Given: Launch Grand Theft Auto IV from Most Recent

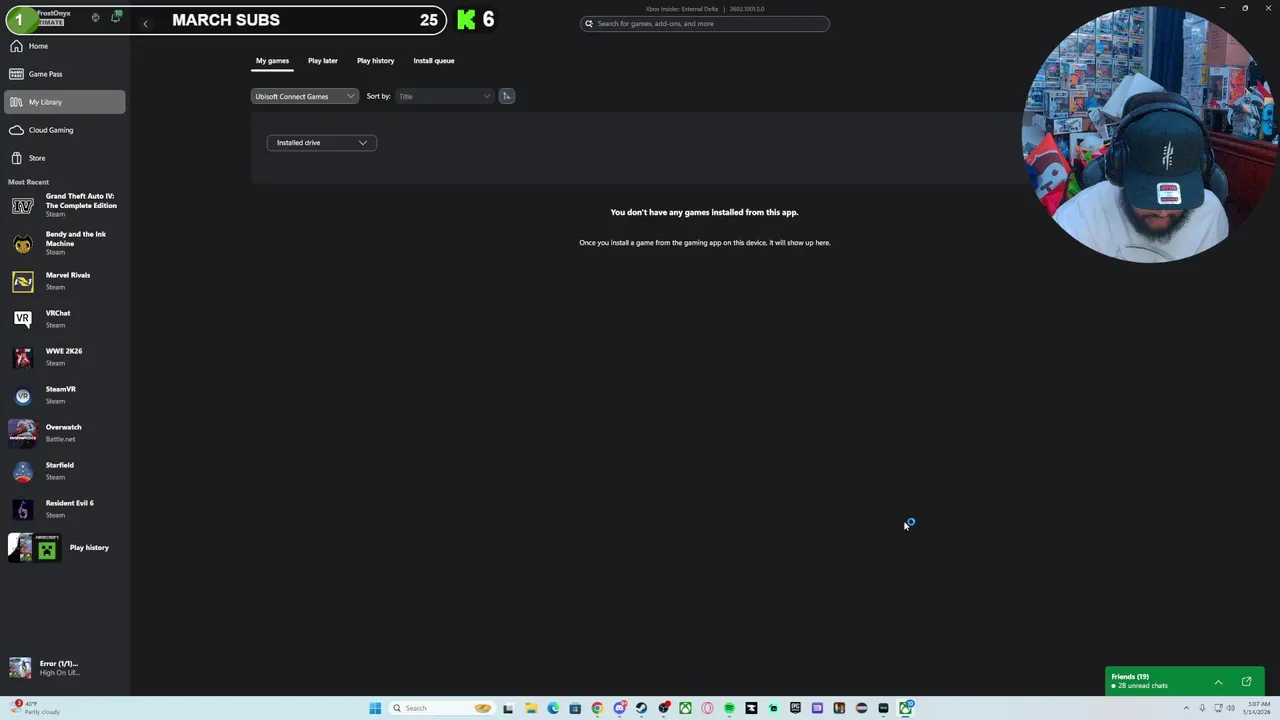Looking at the screenshot, I should click(64, 205).
